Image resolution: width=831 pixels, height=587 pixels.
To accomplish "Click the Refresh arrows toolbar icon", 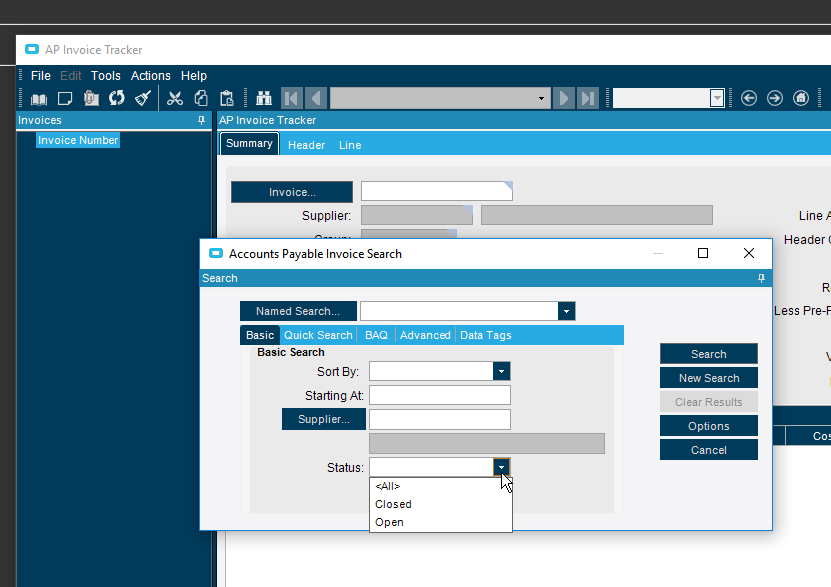I will pos(117,98).
